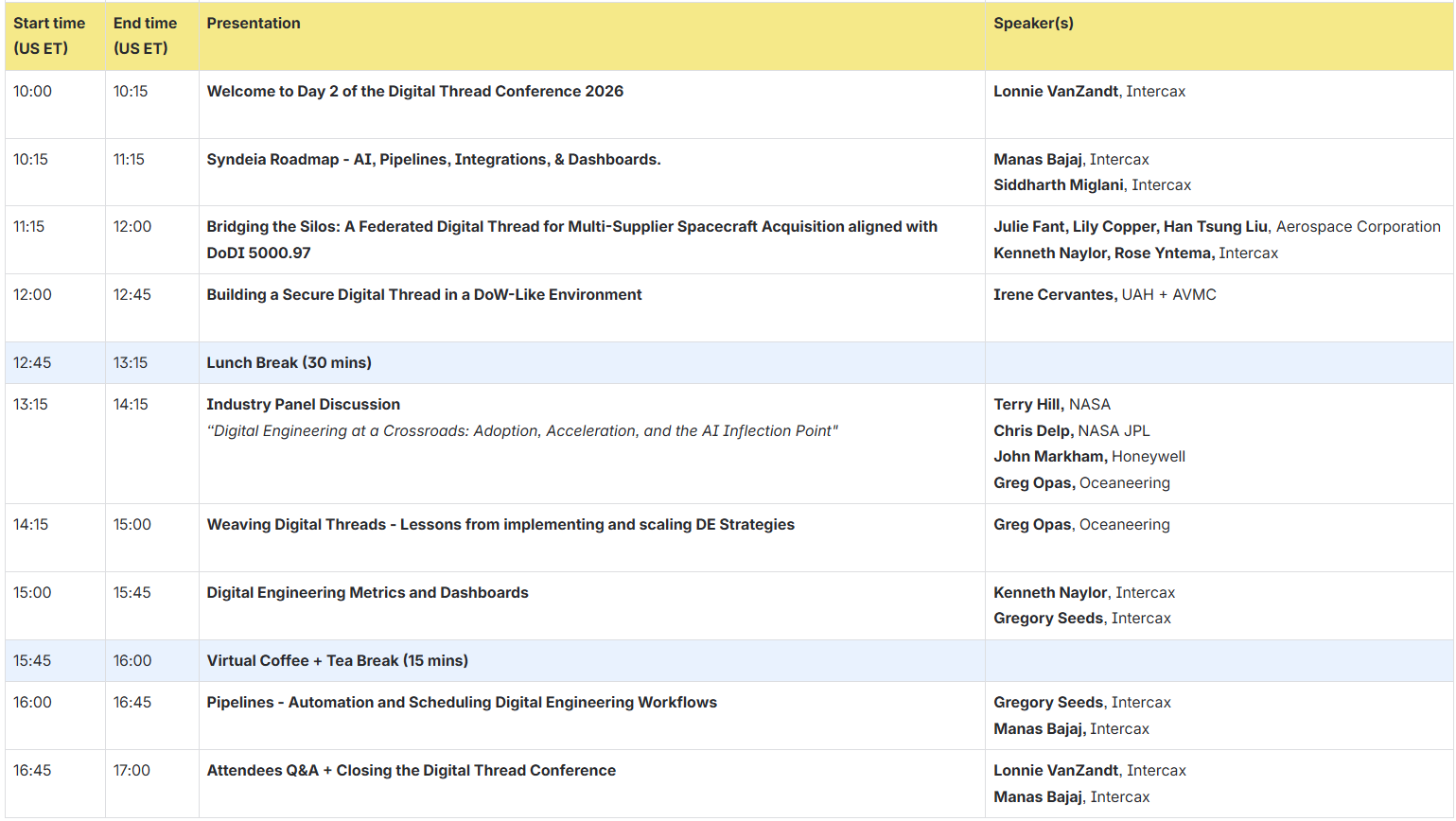This screenshot has width=1456, height=821.
Task: Select the "Presentation" column header
Action: pyautogui.click(x=592, y=36)
